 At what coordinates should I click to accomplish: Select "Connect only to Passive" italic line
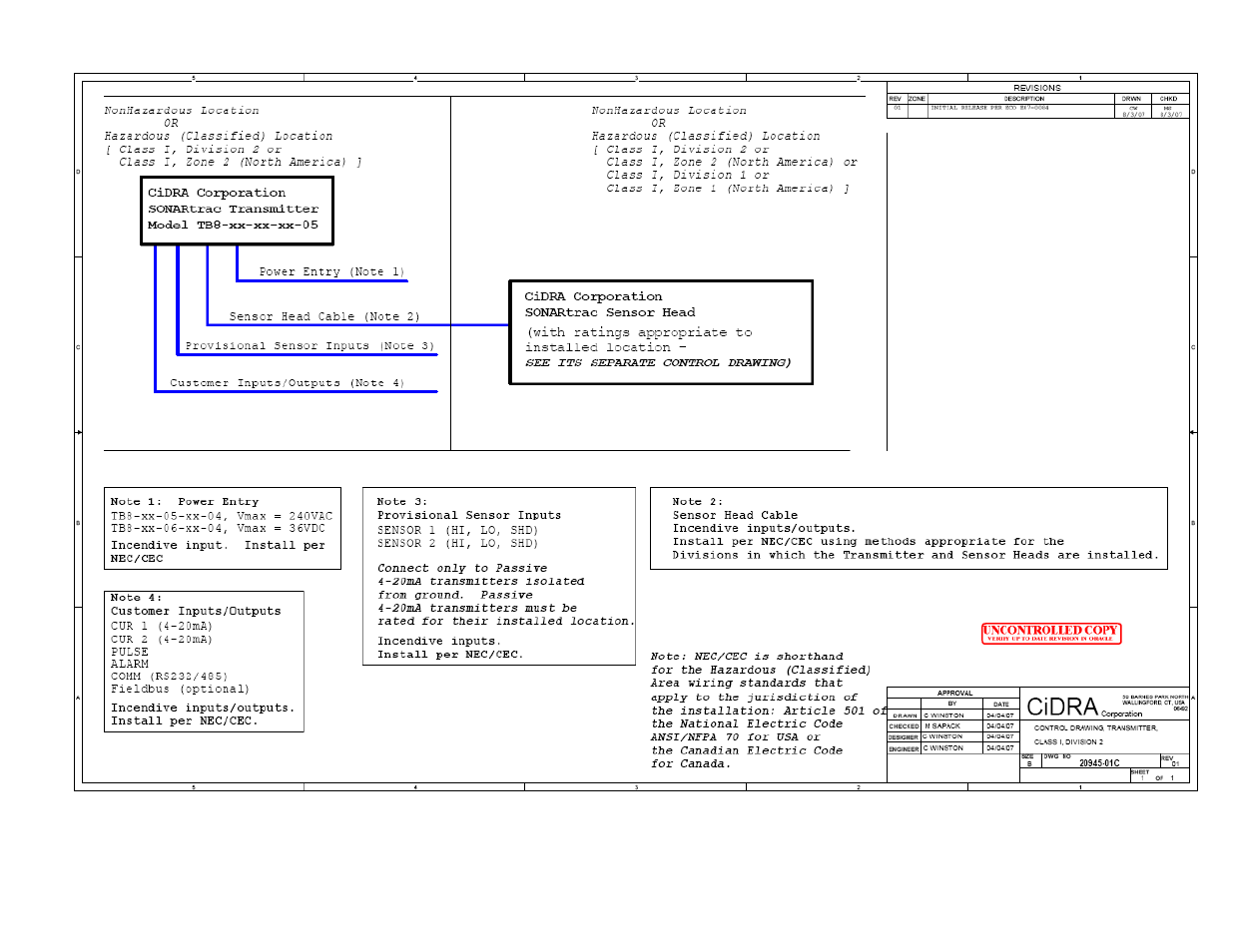pyautogui.click(x=462, y=569)
